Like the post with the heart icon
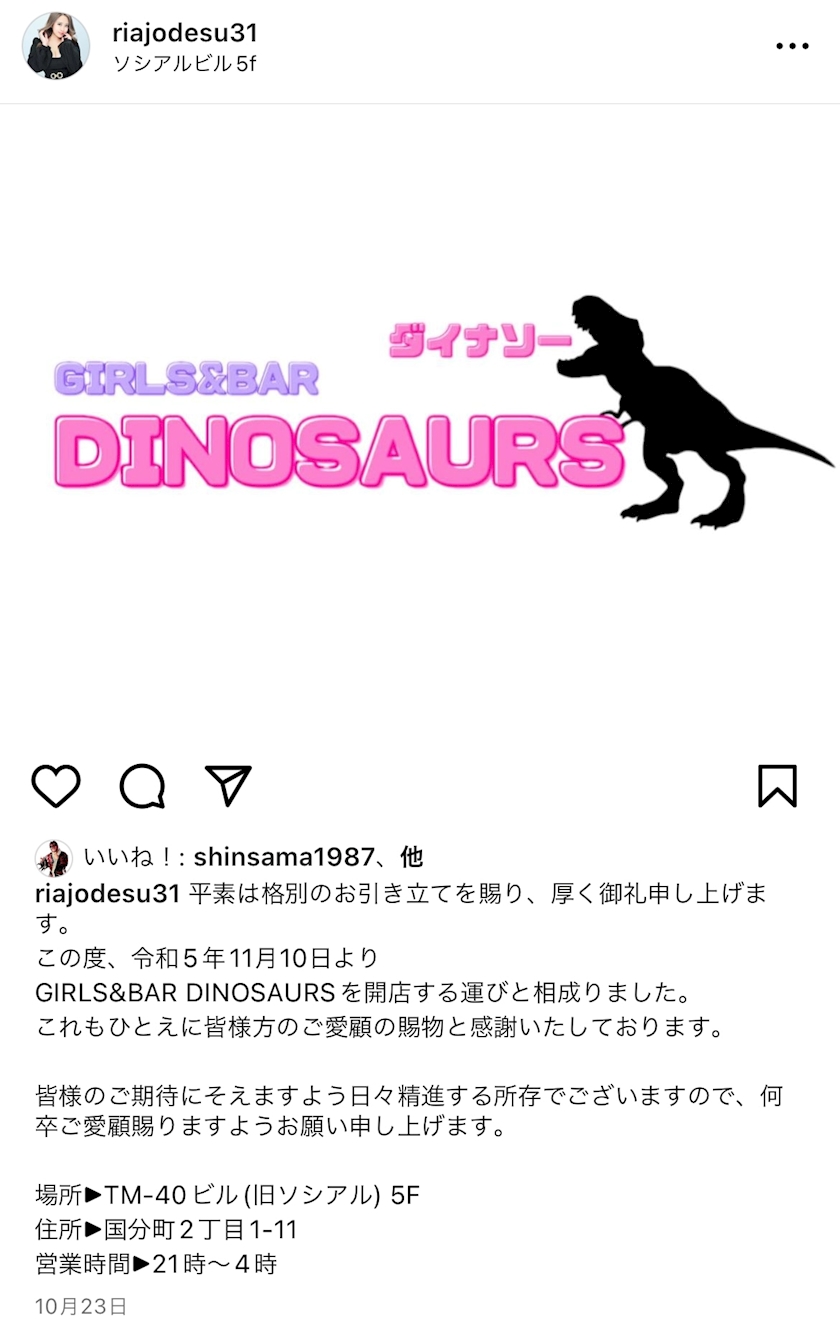The height and width of the screenshot is (1326, 840). (x=56, y=787)
